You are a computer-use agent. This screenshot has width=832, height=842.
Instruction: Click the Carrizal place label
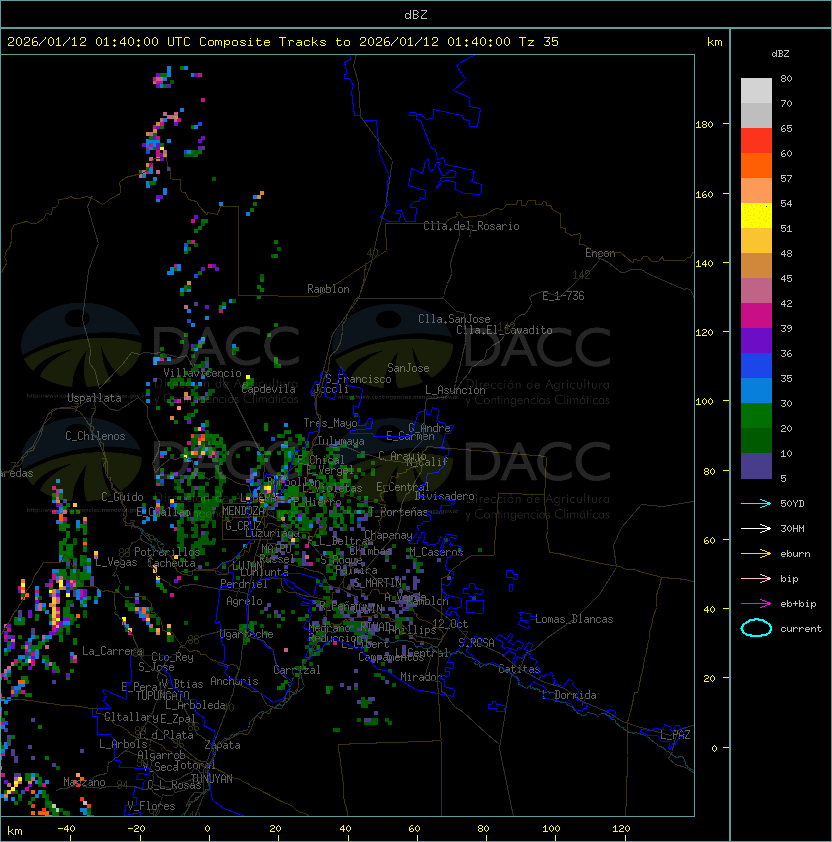pos(296,670)
